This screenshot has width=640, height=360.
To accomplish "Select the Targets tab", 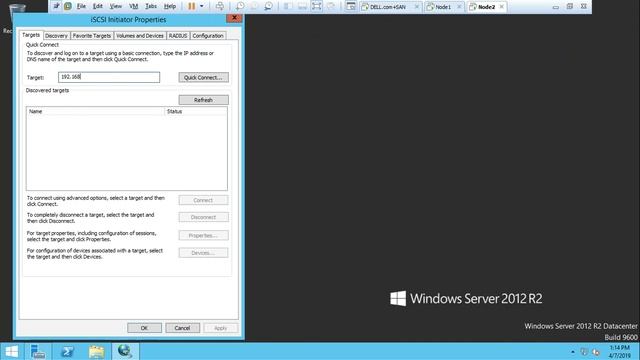I will click(31, 35).
